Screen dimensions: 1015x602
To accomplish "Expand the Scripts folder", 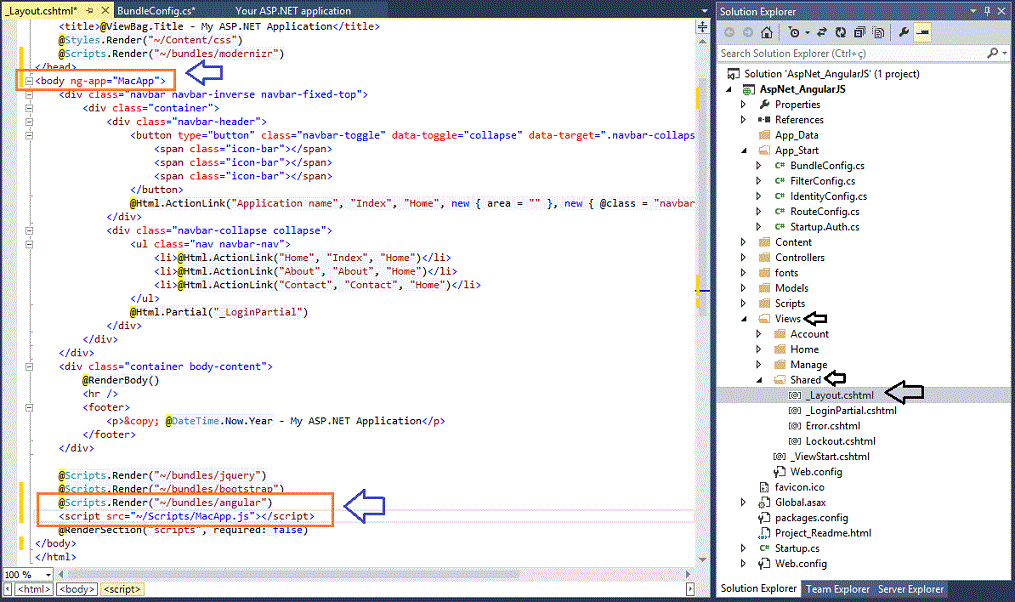I will point(743,304).
